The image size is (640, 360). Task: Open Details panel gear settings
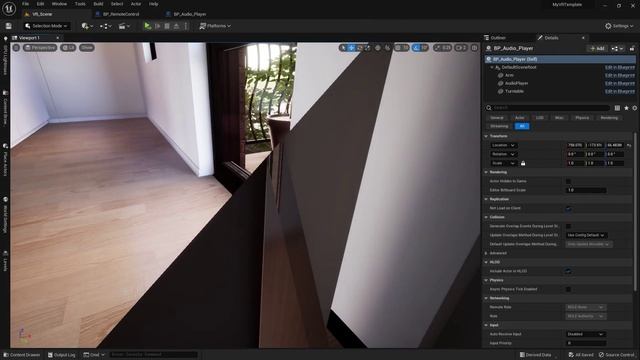click(x=635, y=108)
